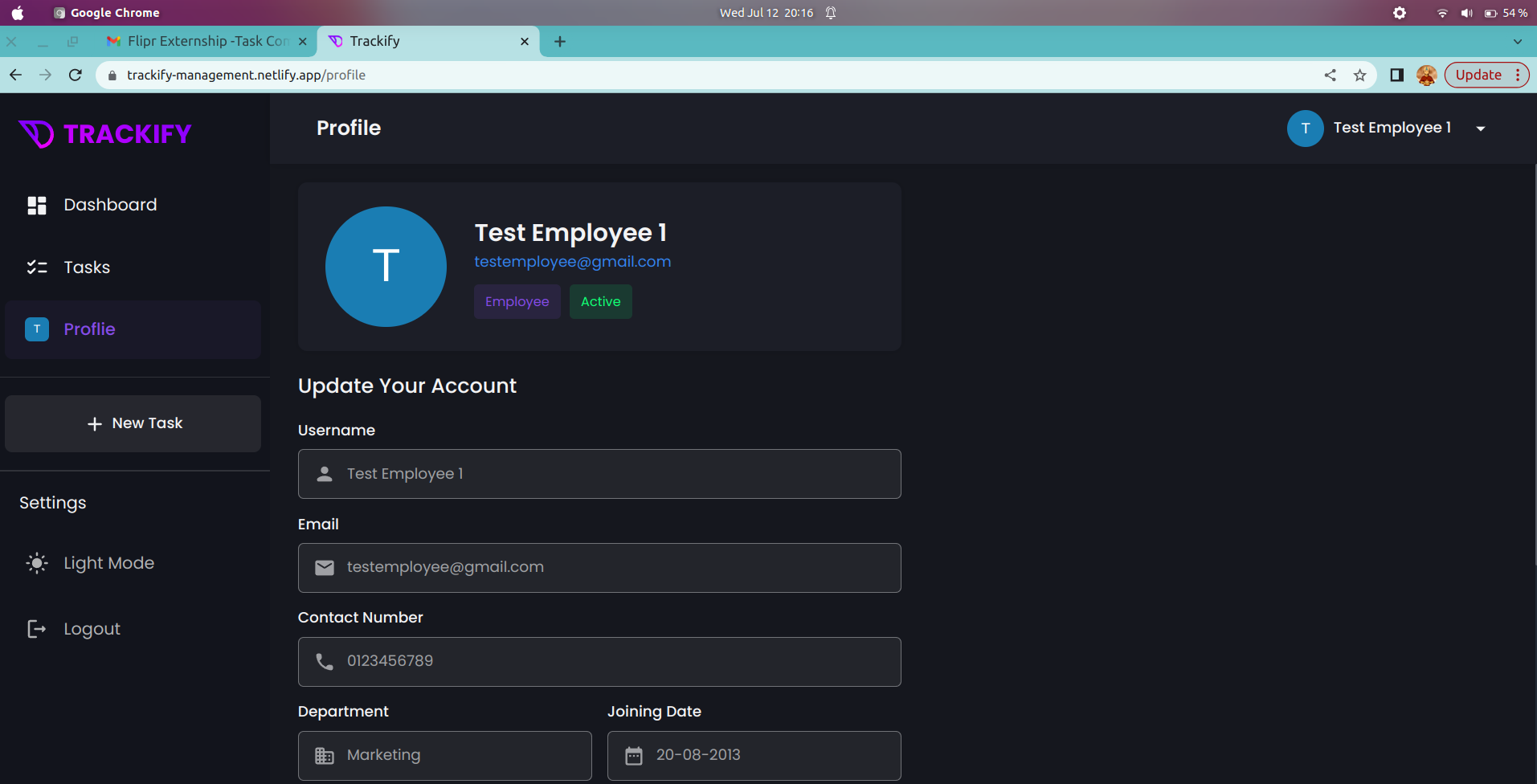Click the Tasks checklist icon
Viewport: 1537px width, 784px height.
pyautogui.click(x=37, y=267)
